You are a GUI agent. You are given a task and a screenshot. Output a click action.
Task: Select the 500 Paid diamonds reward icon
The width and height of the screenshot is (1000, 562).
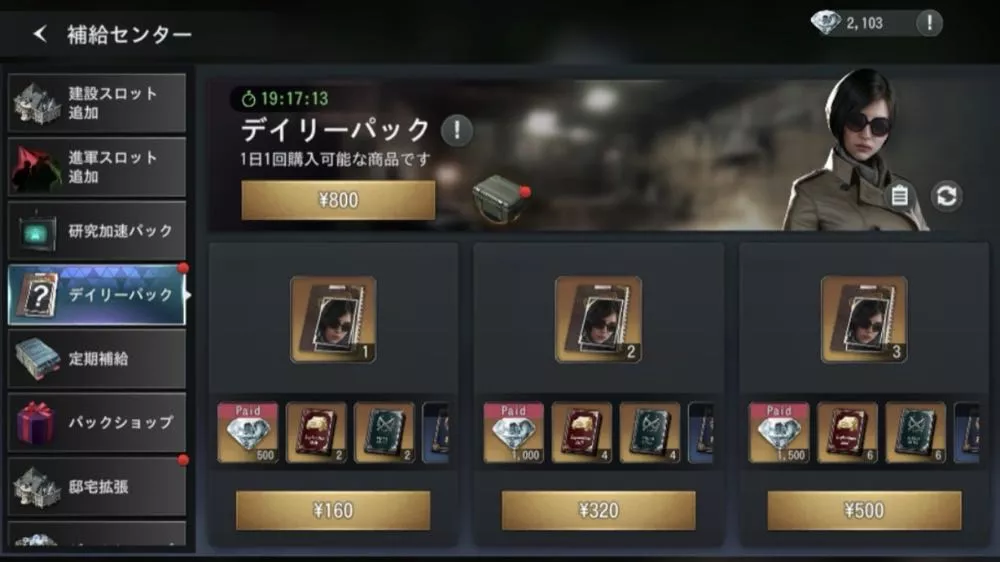[x=247, y=432]
